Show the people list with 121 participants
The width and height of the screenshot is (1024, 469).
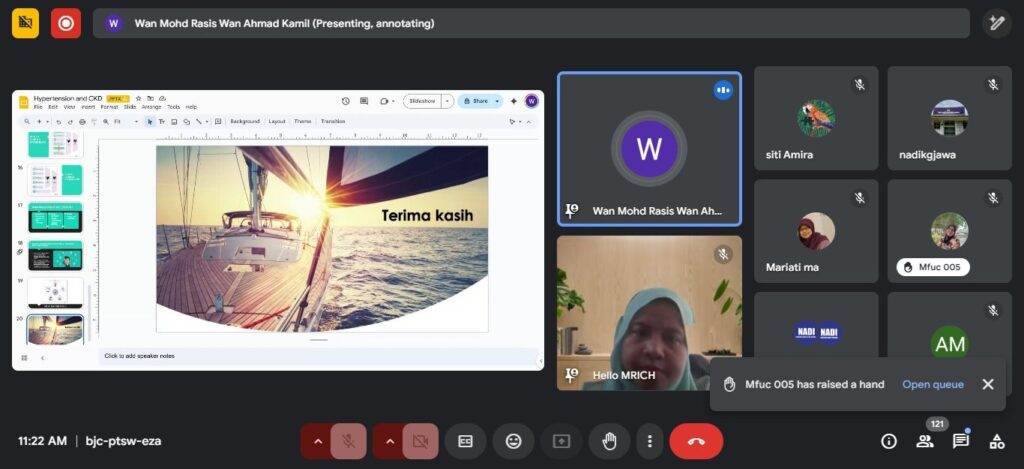point(925,441)
